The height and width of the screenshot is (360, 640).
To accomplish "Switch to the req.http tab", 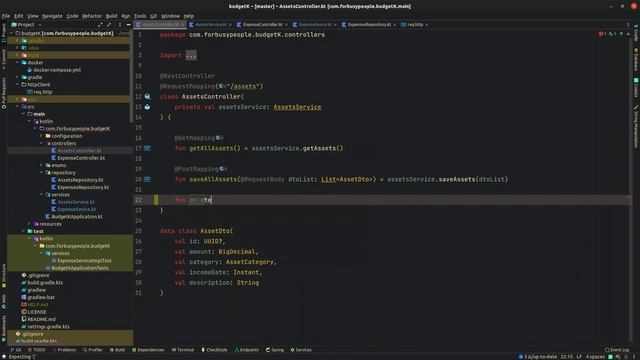I will point(414,25).
